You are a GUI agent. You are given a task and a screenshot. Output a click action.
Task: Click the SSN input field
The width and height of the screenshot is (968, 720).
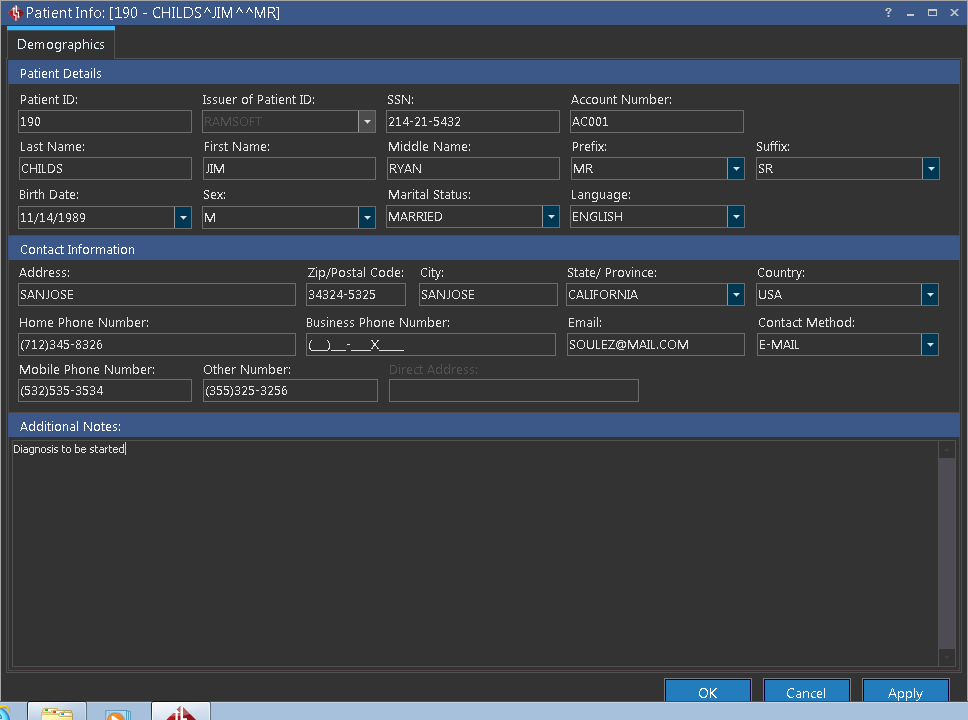[472, 122]
